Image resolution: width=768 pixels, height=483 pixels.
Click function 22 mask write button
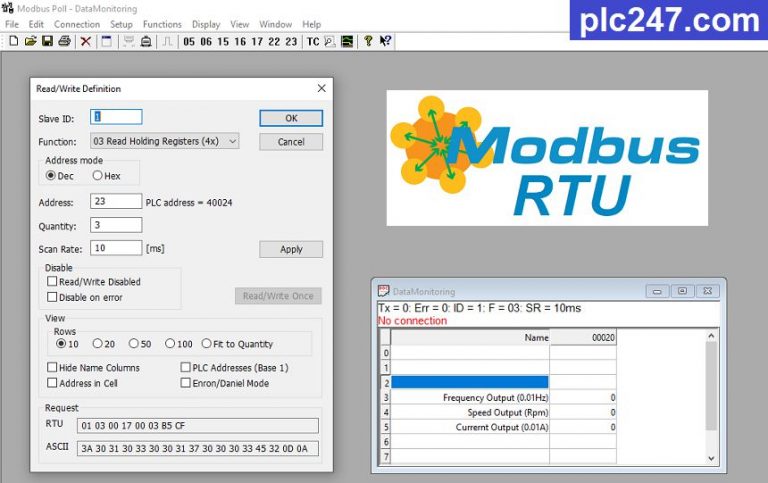click(x=274, y=42)
